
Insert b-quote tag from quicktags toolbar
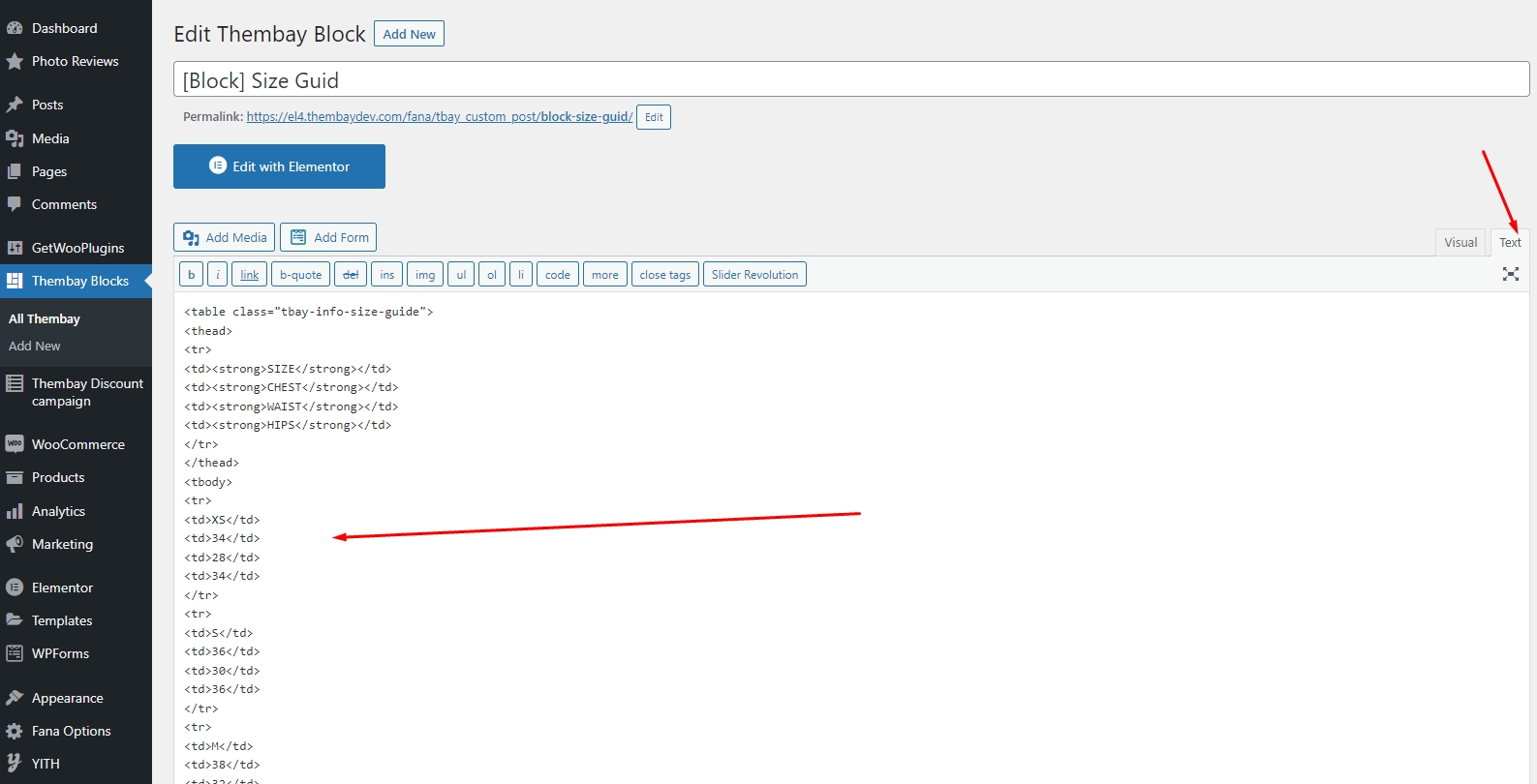(x=300, y=275)
